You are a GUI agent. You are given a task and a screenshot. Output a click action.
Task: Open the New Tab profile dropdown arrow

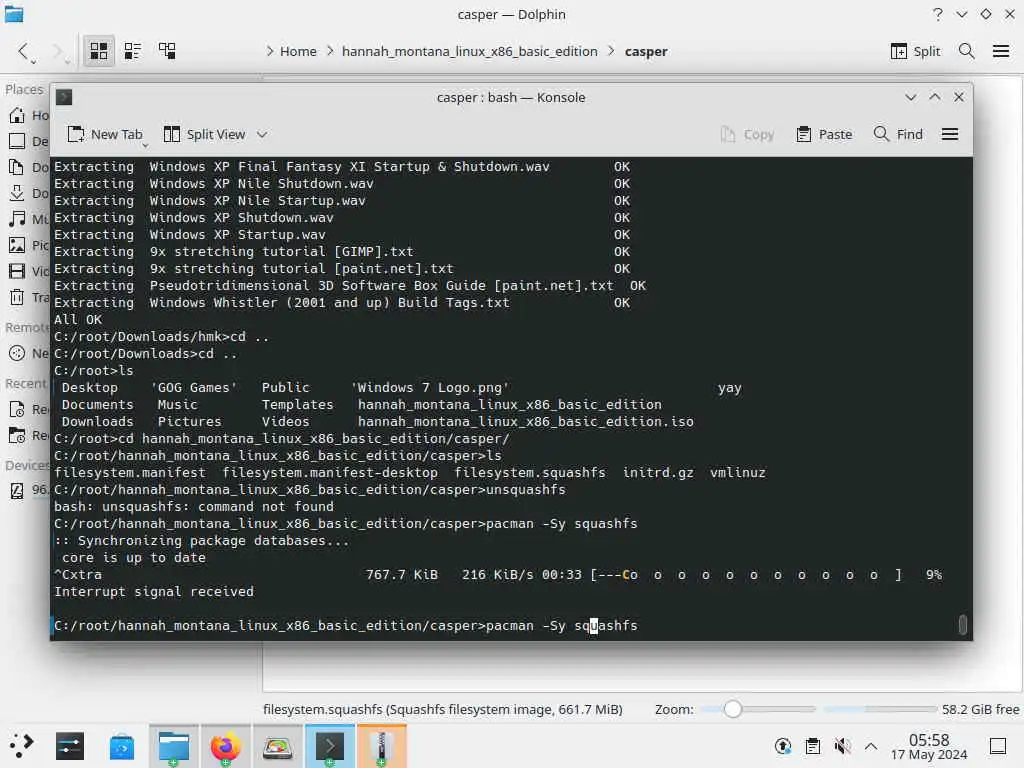click(145, 144)
